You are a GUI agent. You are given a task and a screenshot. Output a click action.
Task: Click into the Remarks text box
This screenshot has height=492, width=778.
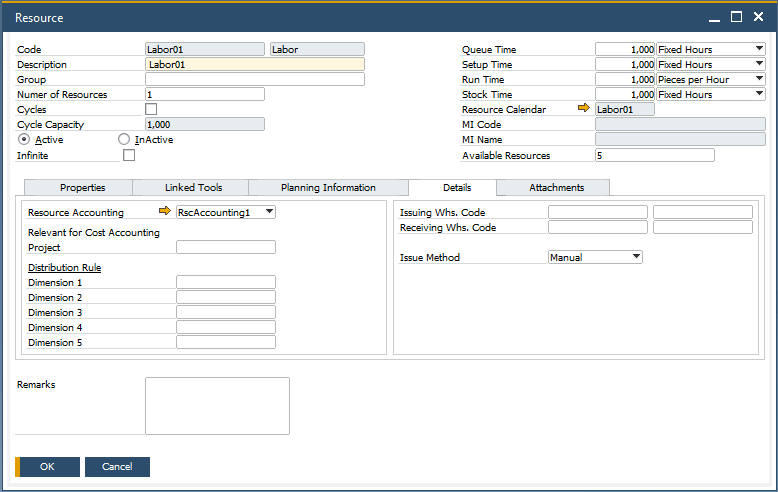[217, 406]
